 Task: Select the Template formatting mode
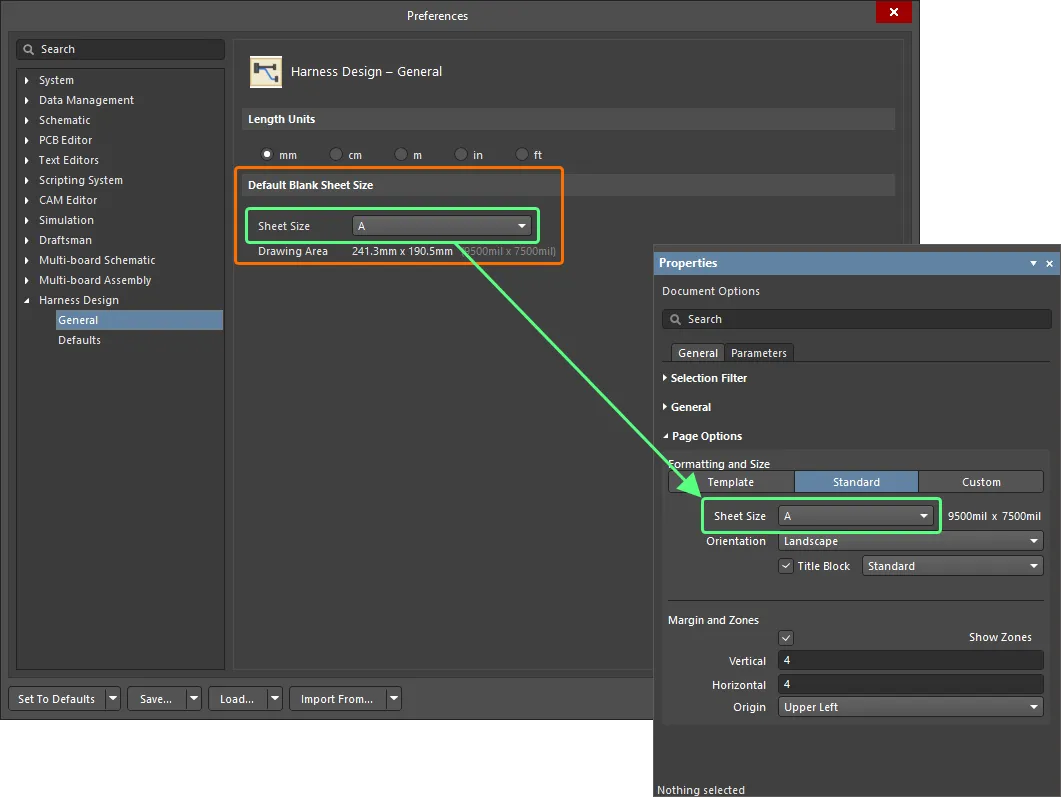tap(731, 482)
